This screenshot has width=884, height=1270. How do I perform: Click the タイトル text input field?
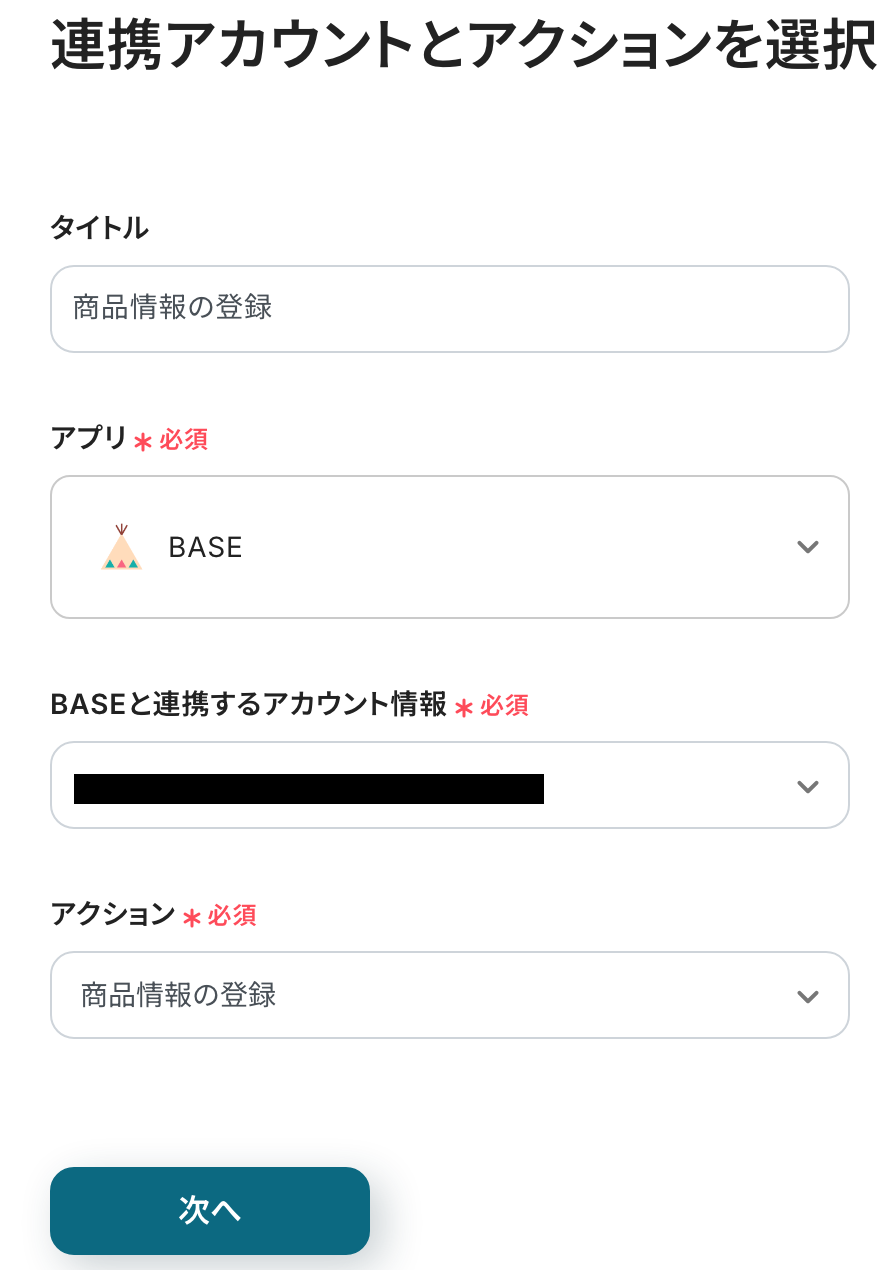[450, 308]
